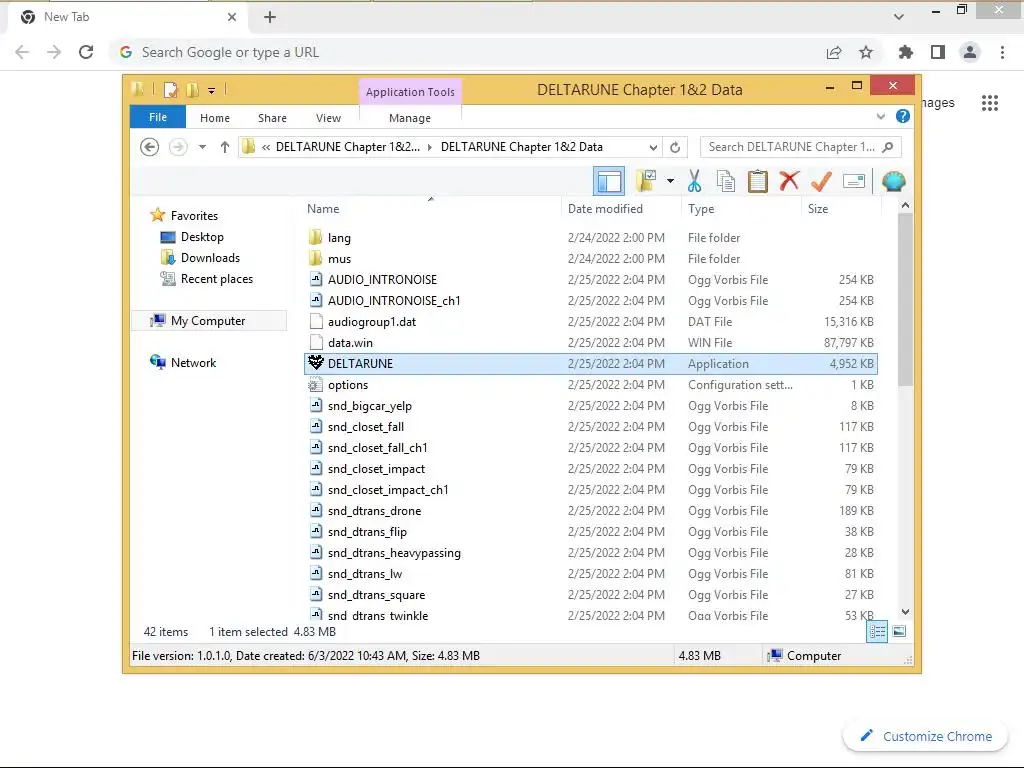1024x768 pixels.
Task: Open Chrome extensions puzzle icon
Action: (x=906, y=52)
